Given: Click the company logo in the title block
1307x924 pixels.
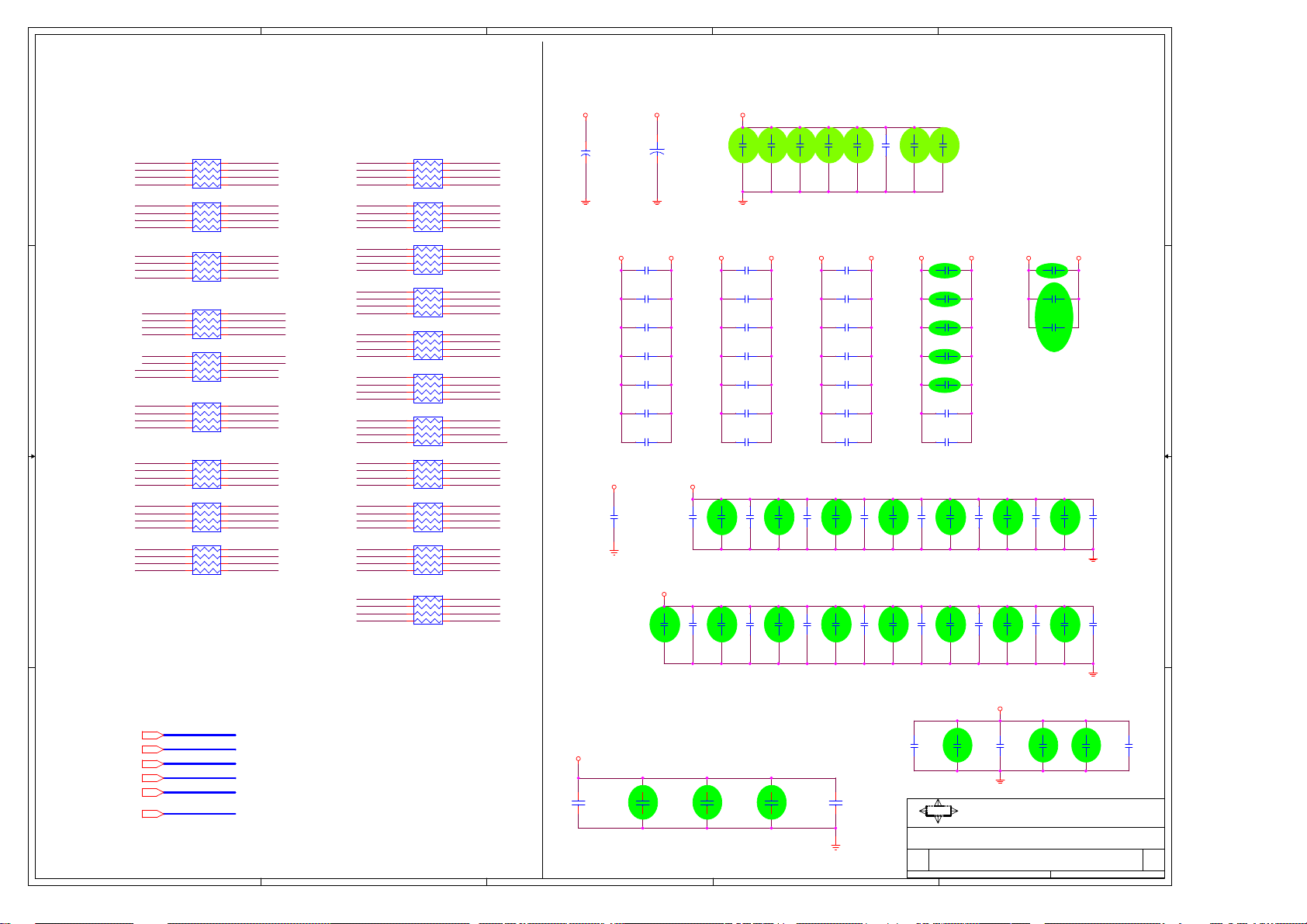Looking at the screenshot, I should [x=939, y=812].
